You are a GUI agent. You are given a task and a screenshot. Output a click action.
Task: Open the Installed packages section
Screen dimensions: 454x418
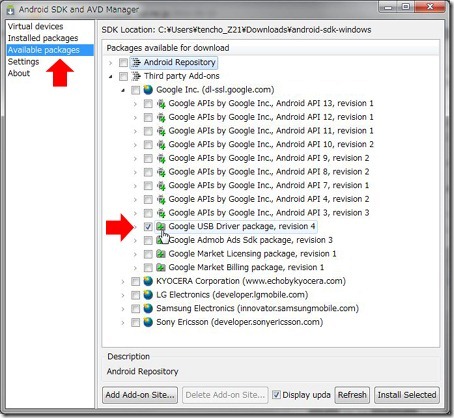tap(43, 38)
